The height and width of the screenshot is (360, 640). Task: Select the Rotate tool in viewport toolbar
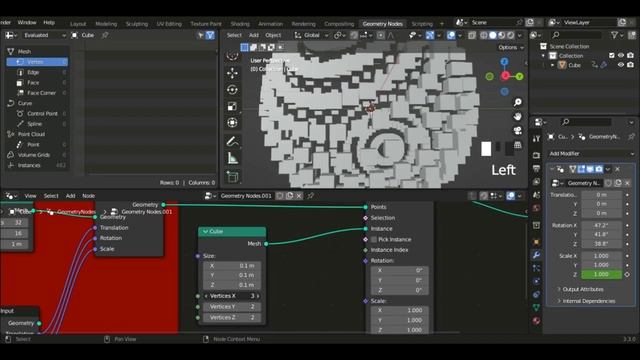(x=233, y=90)
